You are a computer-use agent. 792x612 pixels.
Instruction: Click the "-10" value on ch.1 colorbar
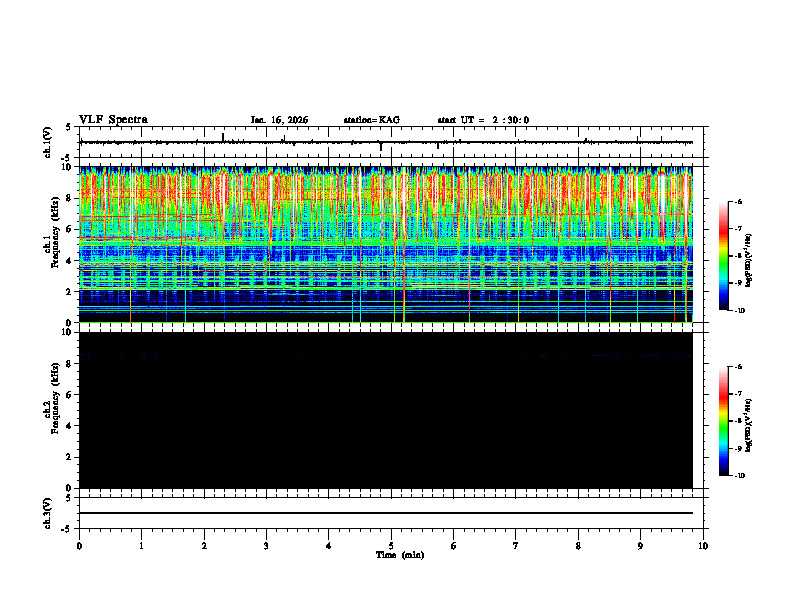(740, 311)
